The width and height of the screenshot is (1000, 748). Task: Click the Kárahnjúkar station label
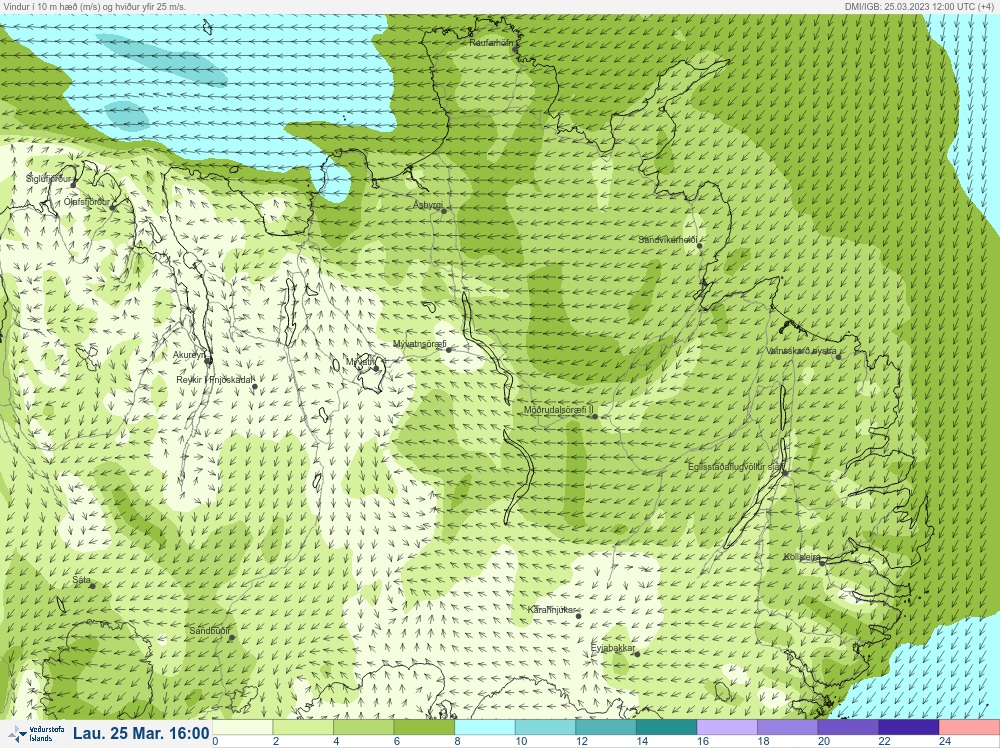552,610
